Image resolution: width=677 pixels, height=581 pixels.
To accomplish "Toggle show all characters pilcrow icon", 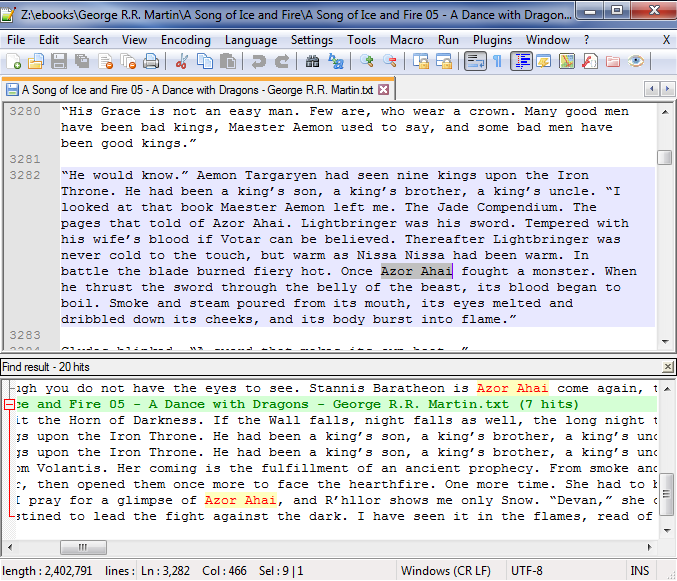I will (498, 61).
